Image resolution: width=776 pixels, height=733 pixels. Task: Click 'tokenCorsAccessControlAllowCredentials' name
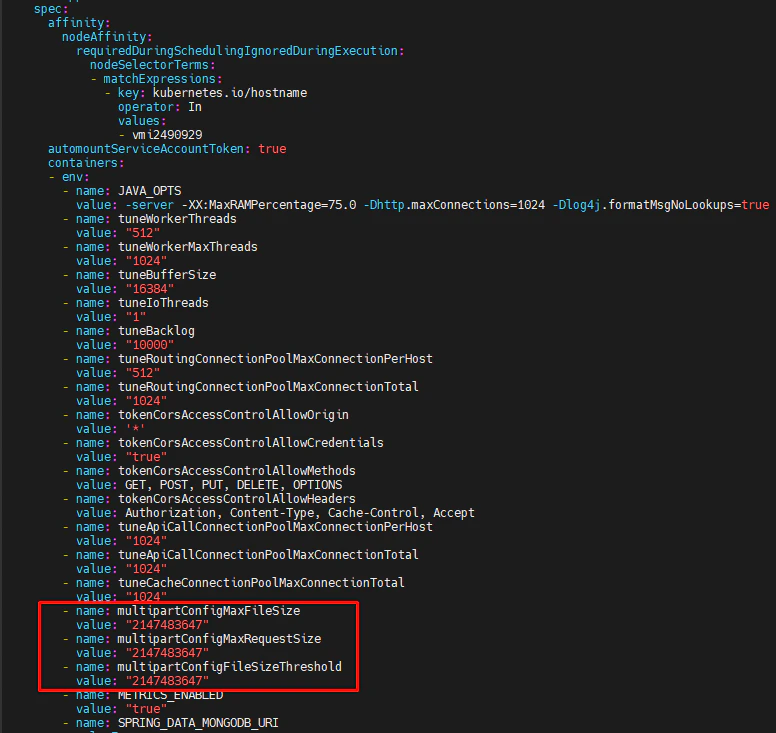251,443
